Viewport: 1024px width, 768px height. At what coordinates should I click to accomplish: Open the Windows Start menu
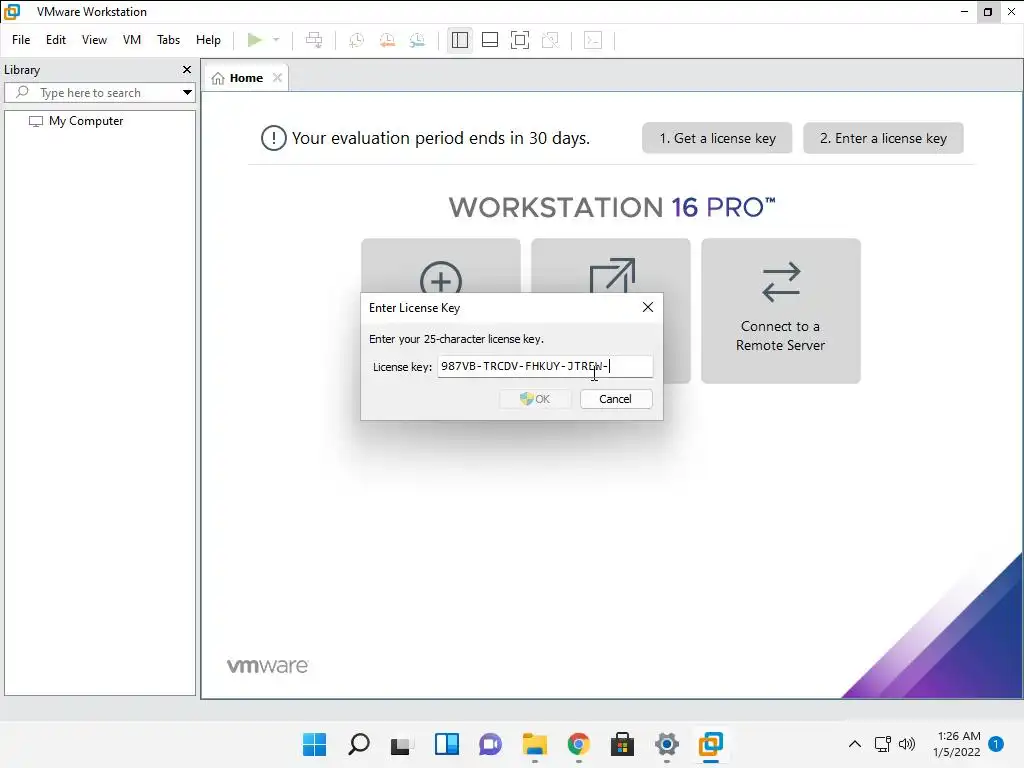[x=315, y=744]
